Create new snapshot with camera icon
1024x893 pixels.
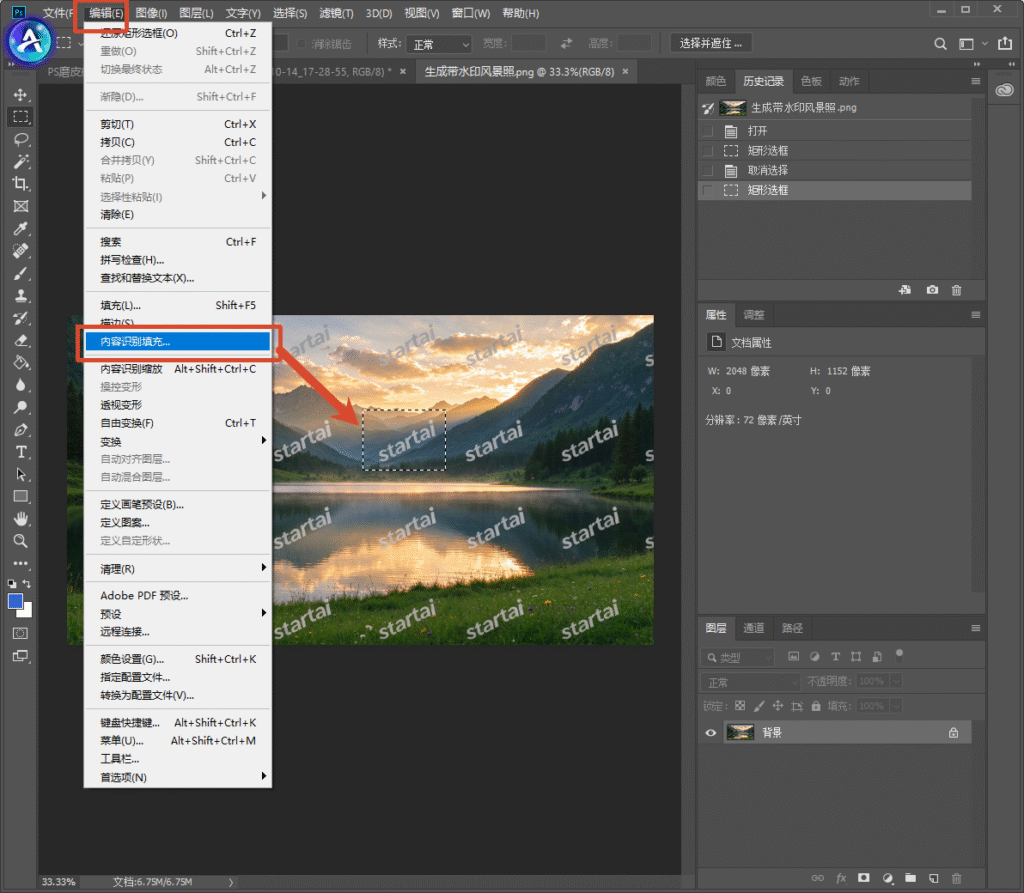point(932,290)
